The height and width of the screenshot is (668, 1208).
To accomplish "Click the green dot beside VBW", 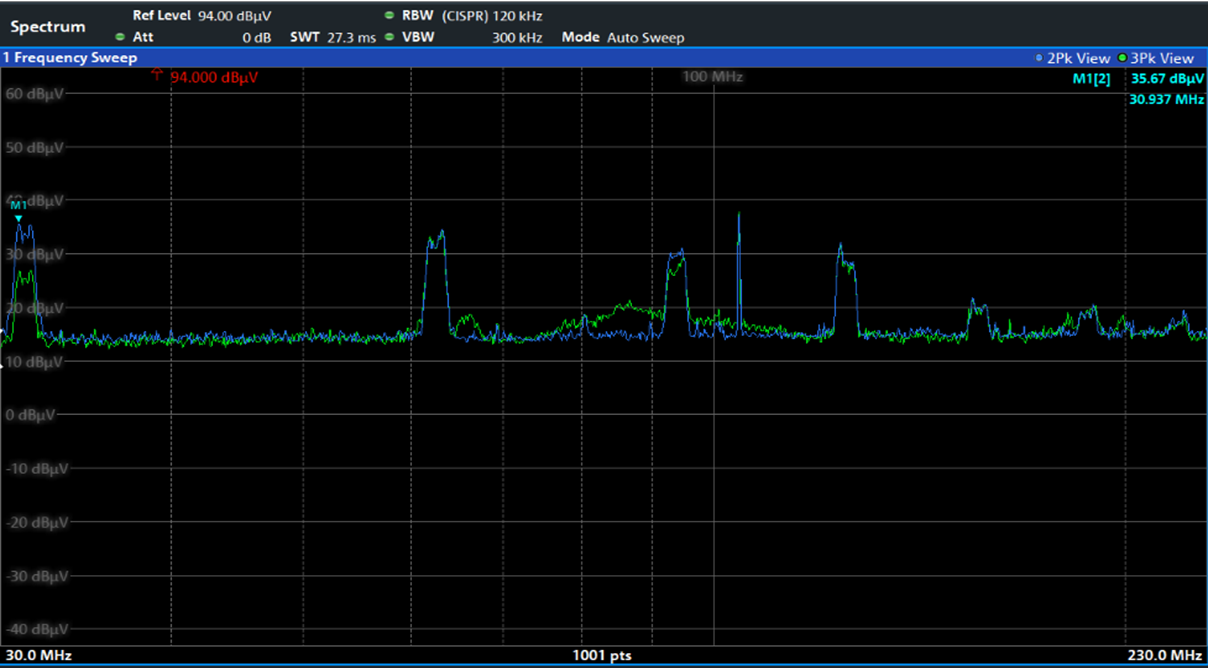I will tap(389, 37).
